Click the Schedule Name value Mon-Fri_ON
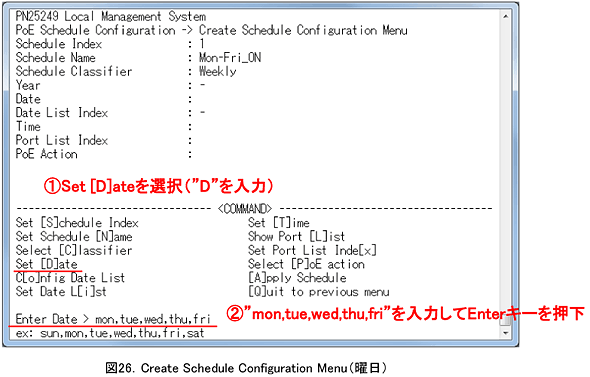The height and width of the screenshot is (377, 590). click(x=230, y=58)
